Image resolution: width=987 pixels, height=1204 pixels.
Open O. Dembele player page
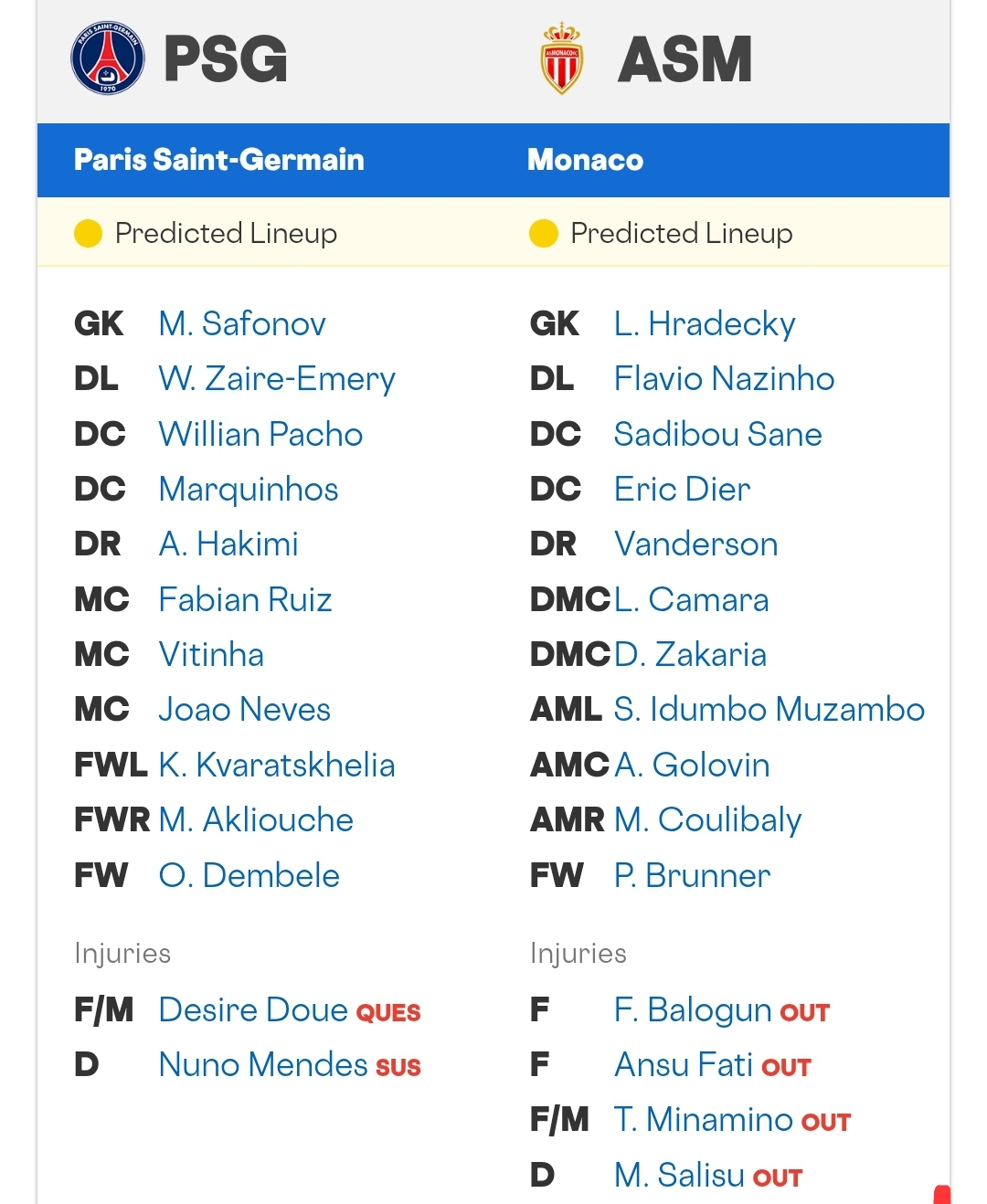tap(249, 875)
